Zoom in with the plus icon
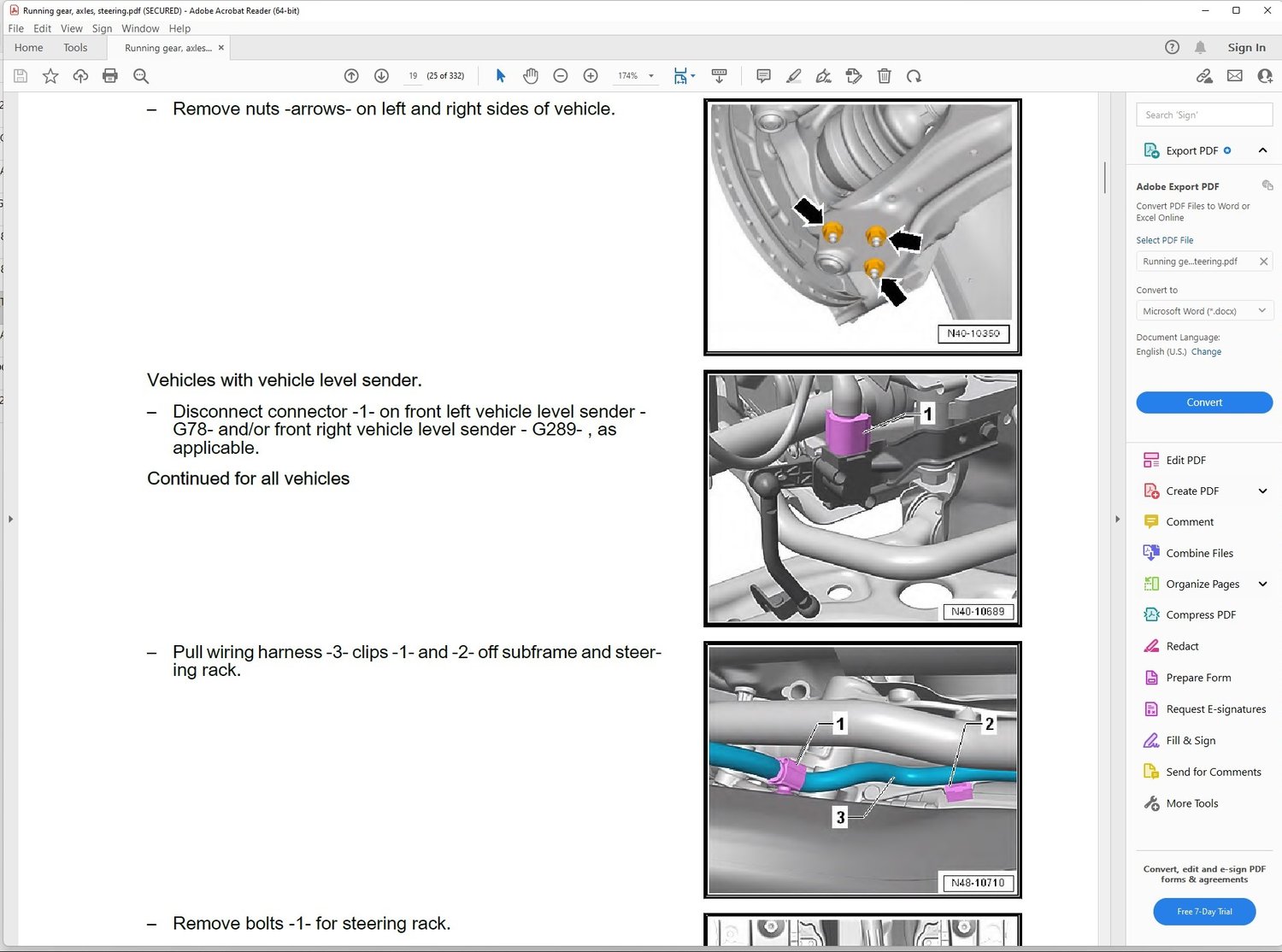Viewport: 1282px width, 952px height. coord(591,76)
